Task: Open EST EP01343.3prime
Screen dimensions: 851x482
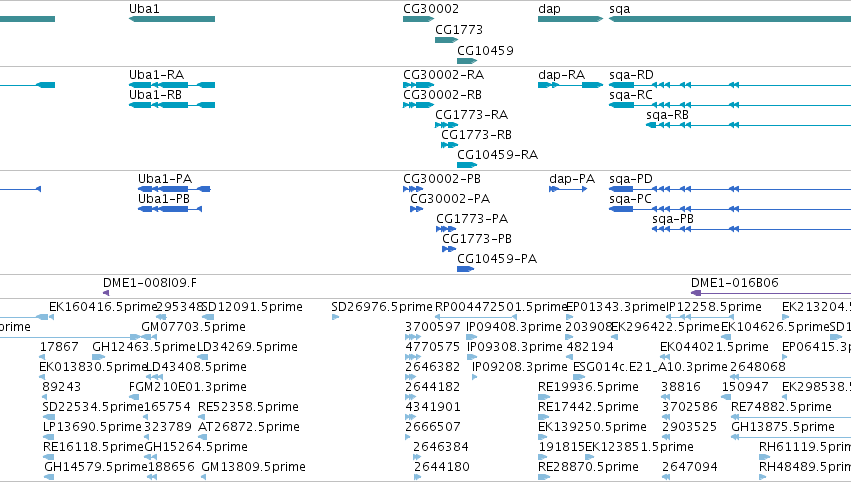Action: pyautogui.click(x=615, y=307)
